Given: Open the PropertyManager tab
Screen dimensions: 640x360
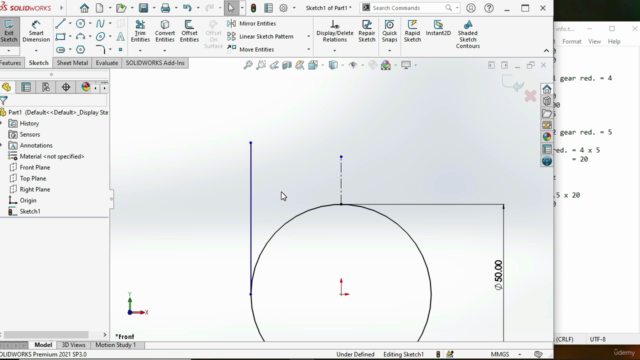Looking at the screenshot, I should click(x=26, y=87).
